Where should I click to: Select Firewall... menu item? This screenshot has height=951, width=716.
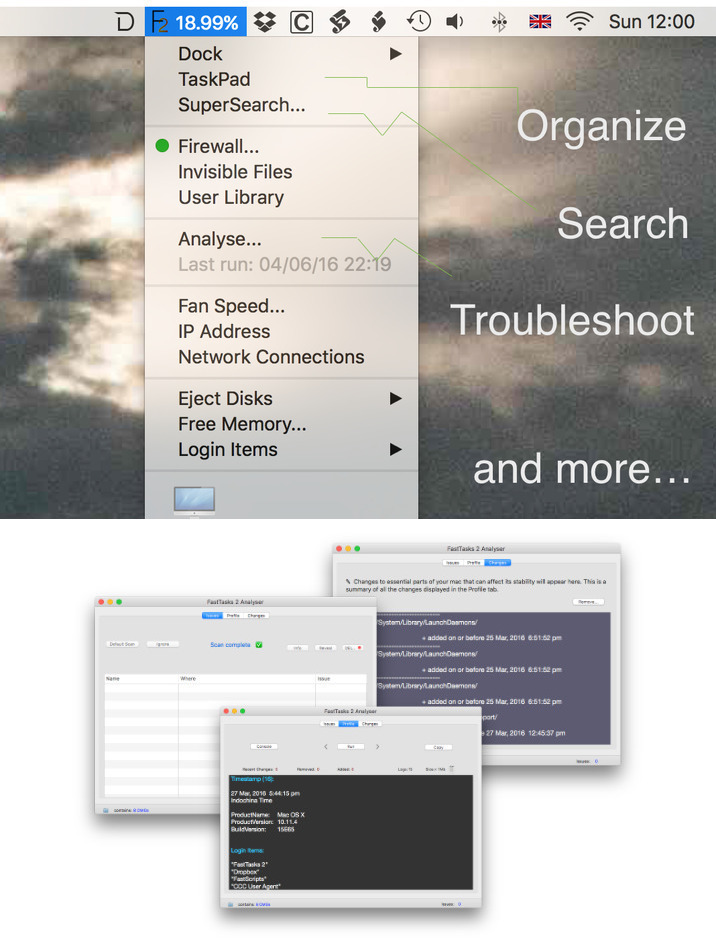[x=219, y=146]
